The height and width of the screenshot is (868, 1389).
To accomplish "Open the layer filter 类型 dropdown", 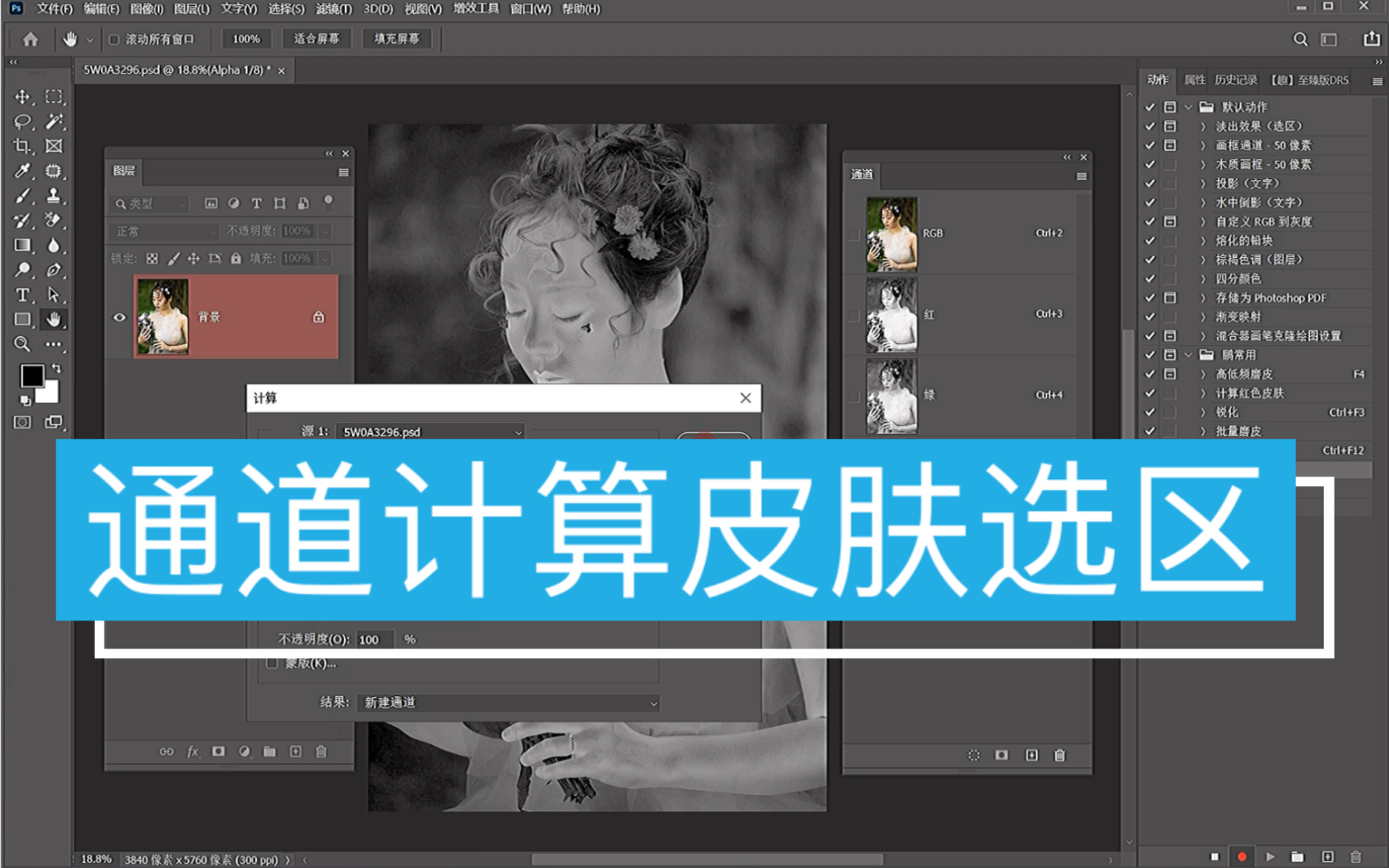I will coord(150,204).
